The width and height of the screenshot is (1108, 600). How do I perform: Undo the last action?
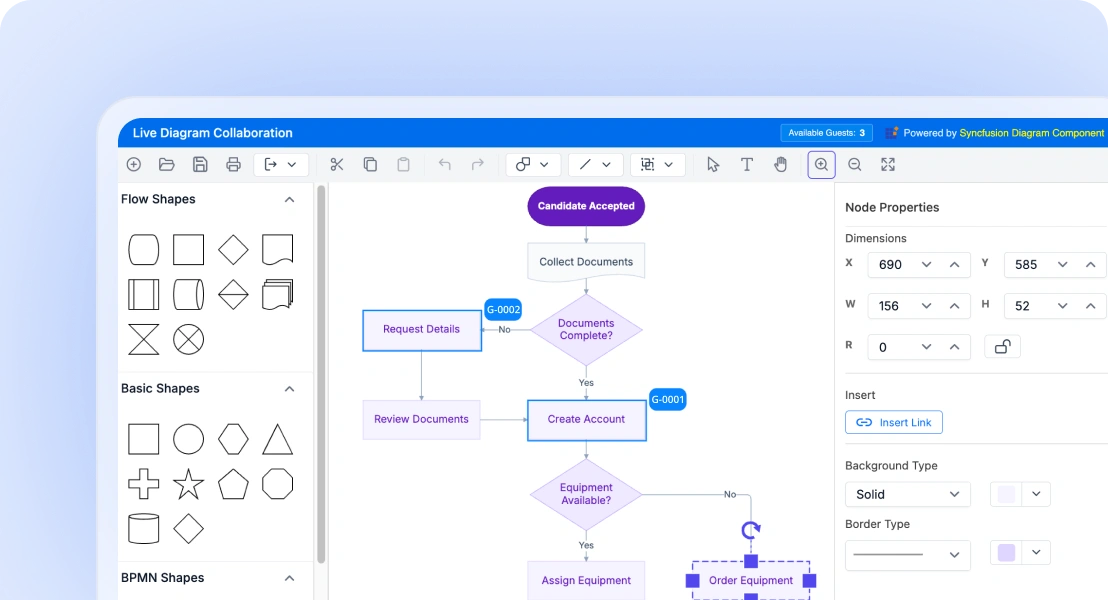tap(444, 165)
